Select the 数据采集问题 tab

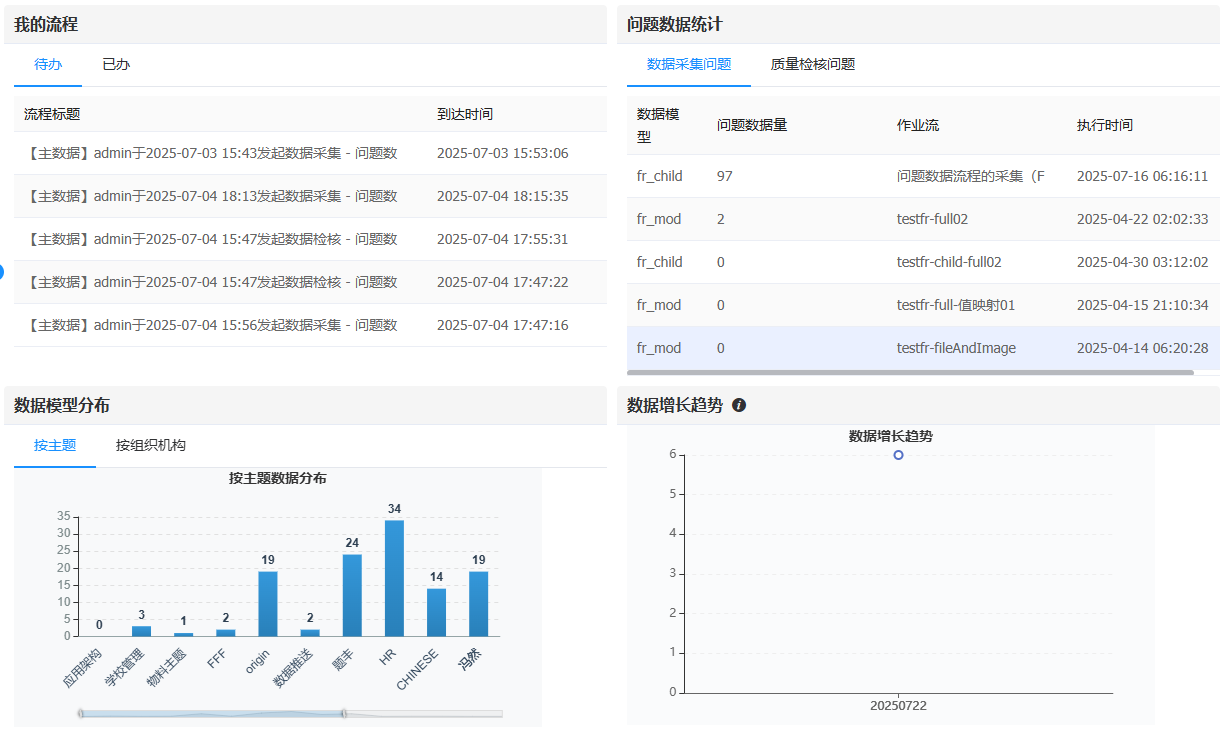689,65
